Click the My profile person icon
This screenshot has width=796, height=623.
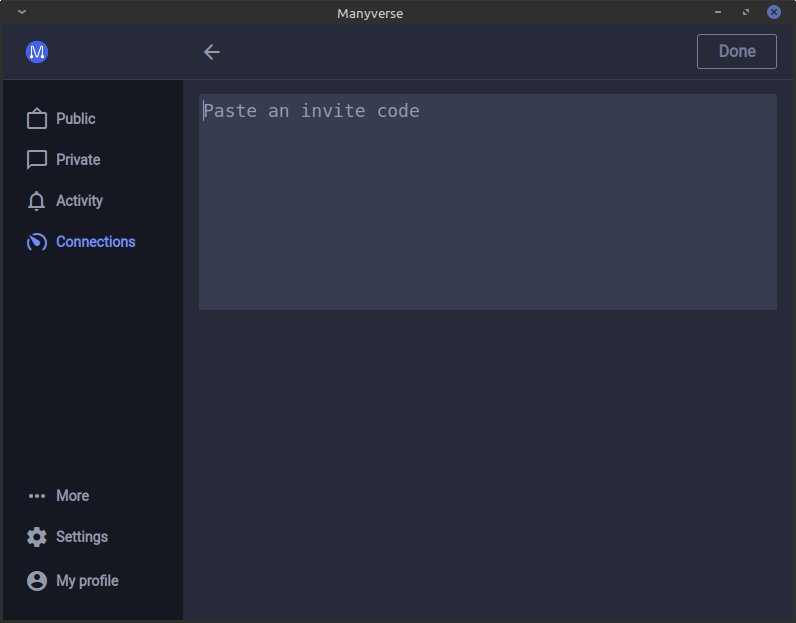(37, 581)
